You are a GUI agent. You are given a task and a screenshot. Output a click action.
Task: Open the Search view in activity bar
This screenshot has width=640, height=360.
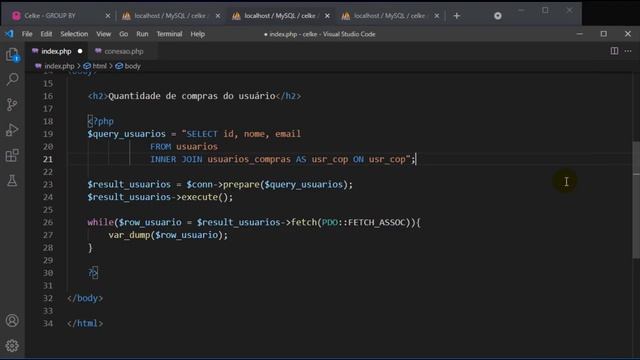coord(12,80)
